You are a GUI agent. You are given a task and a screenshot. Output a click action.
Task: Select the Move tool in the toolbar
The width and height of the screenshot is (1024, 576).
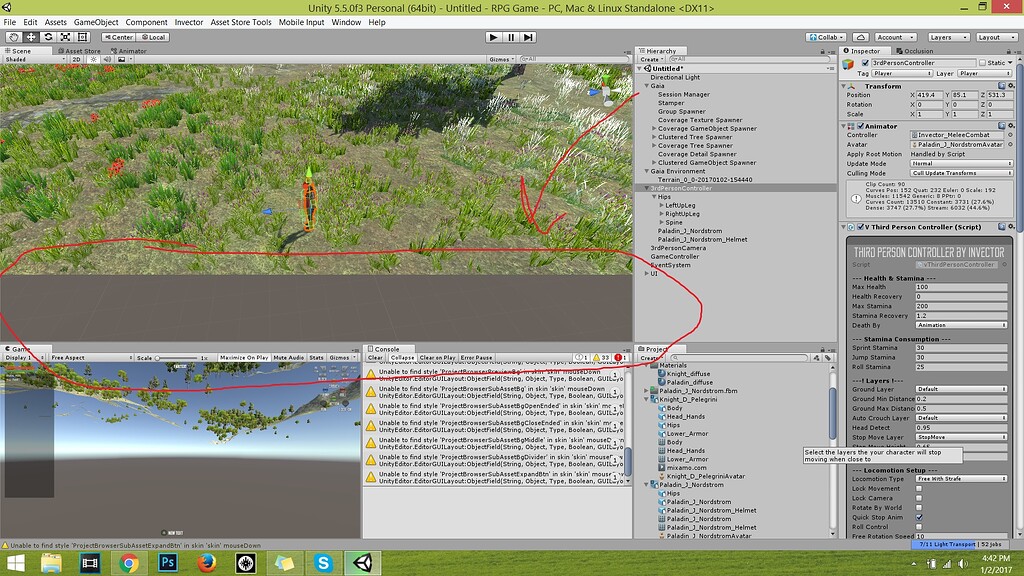coord(29,37)
